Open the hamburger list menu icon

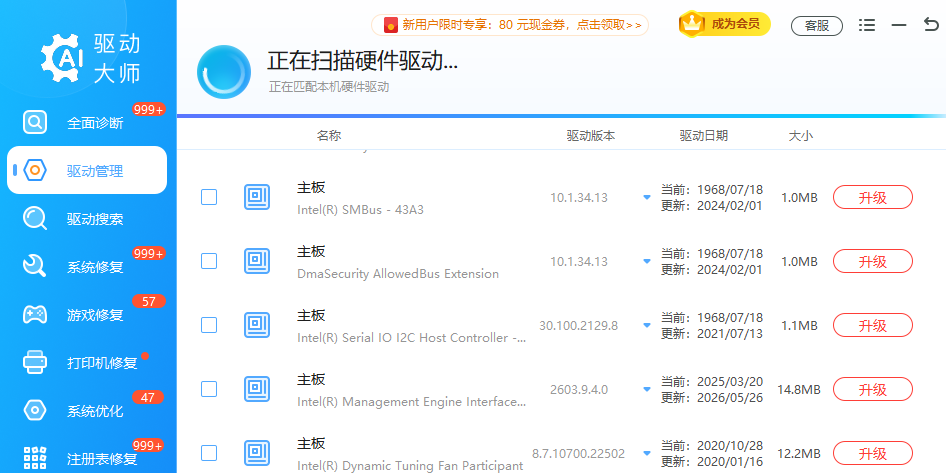[867, 25]
